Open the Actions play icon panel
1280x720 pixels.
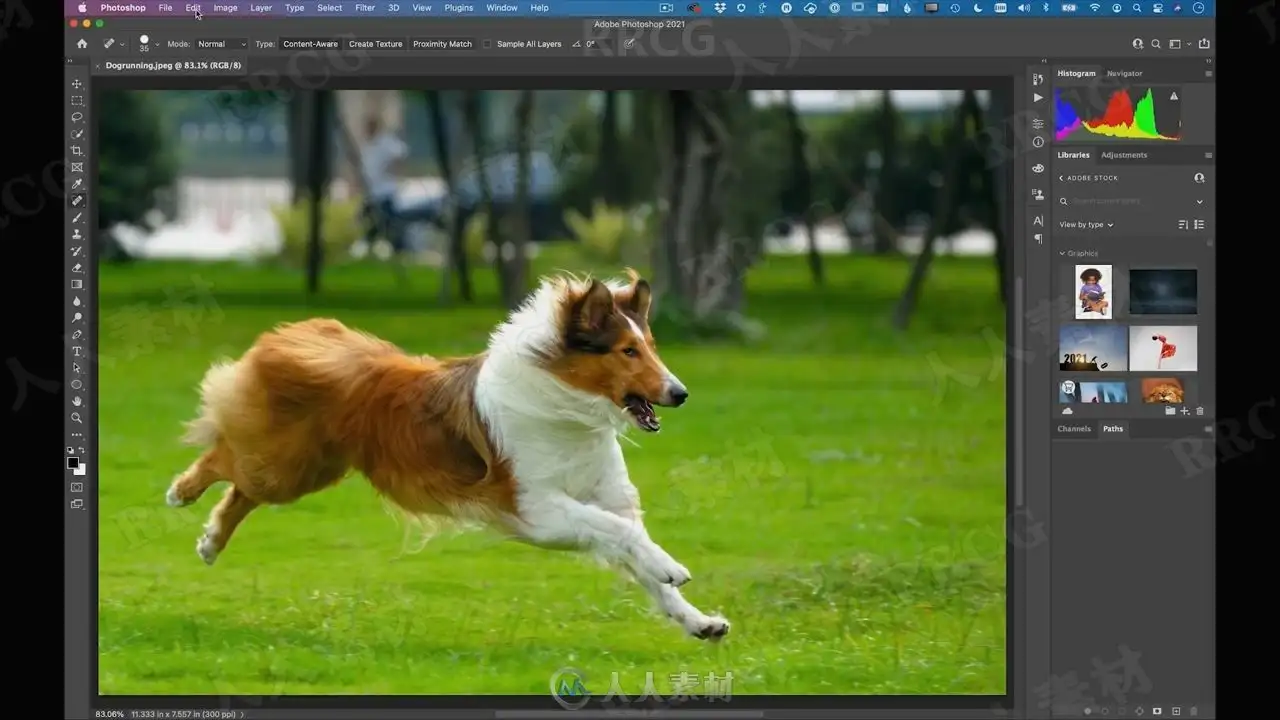(1038, 97)
